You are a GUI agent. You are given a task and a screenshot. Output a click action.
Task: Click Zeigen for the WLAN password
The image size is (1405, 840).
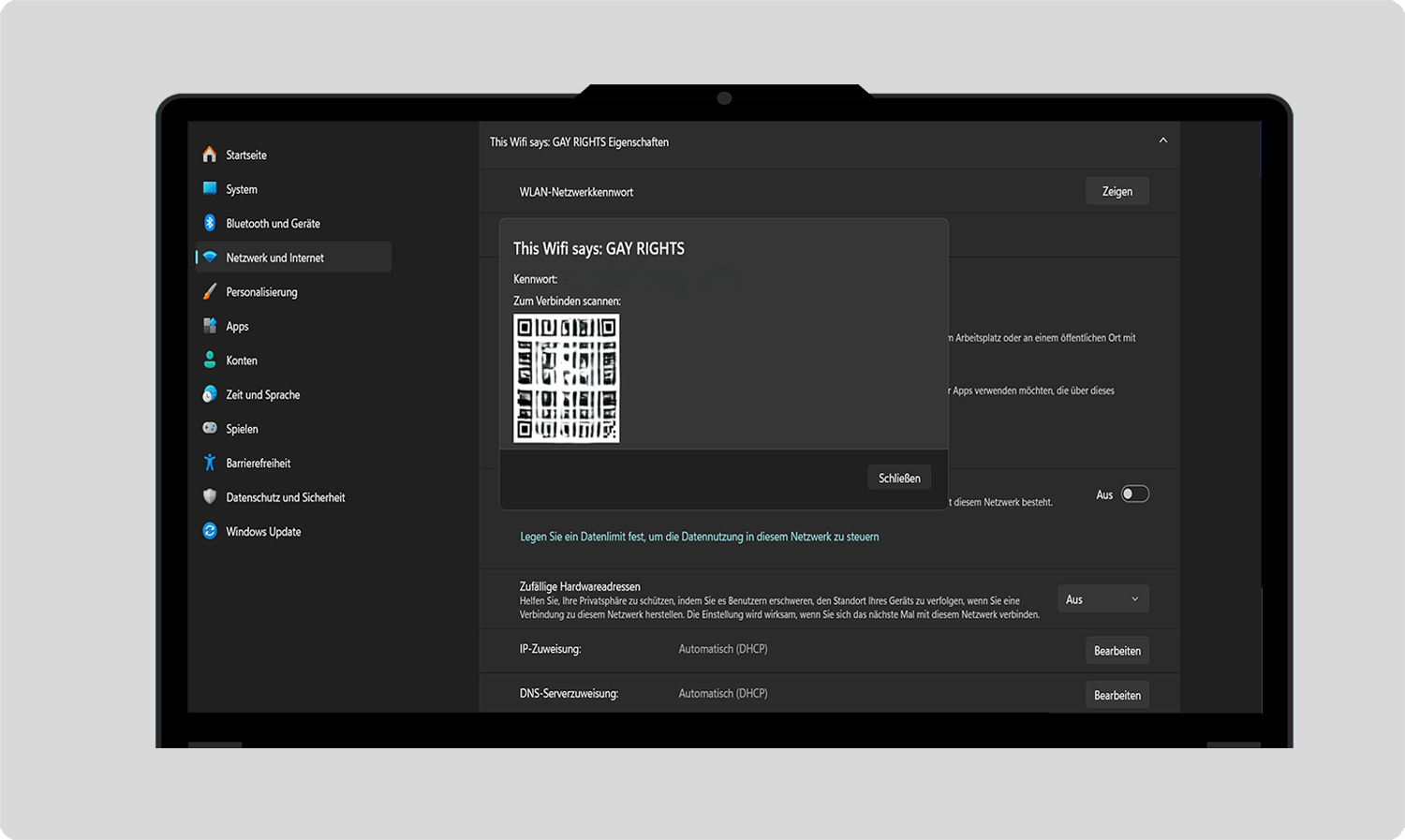pos(1117,191)
